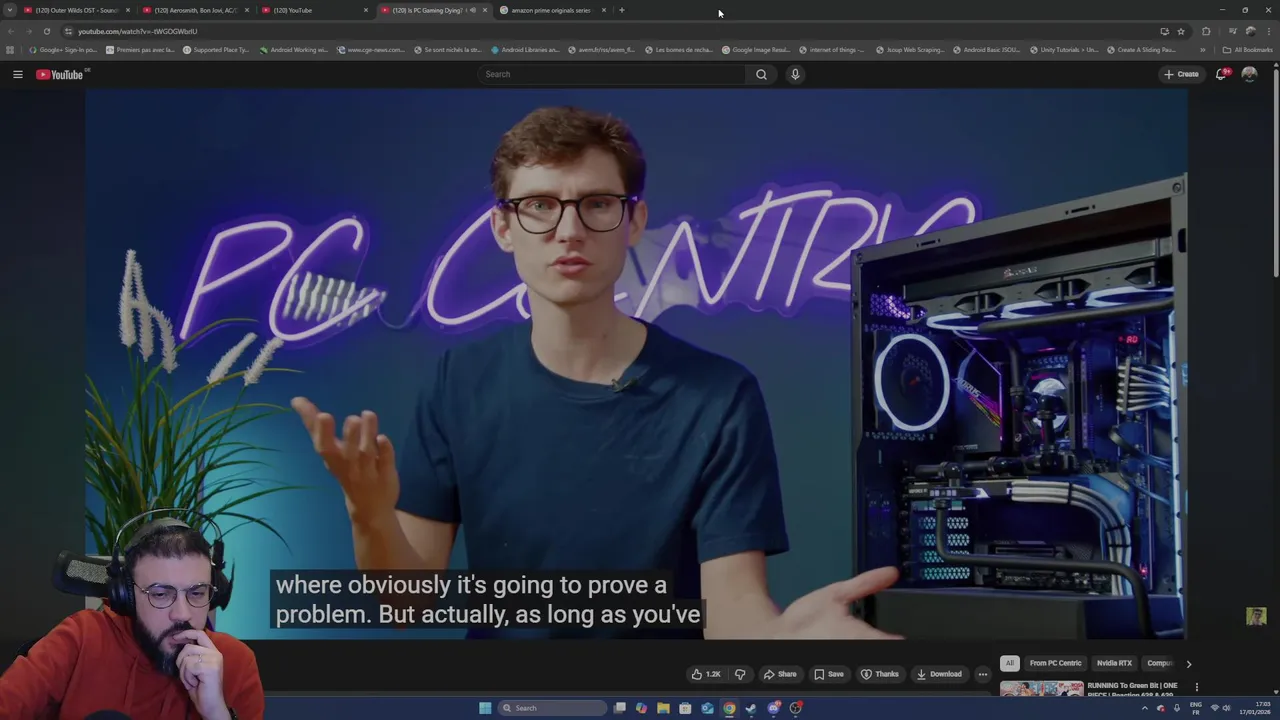Reload the page in Chrome
The height and width of the screenshot is (720, 1280).
pos(46,31)
